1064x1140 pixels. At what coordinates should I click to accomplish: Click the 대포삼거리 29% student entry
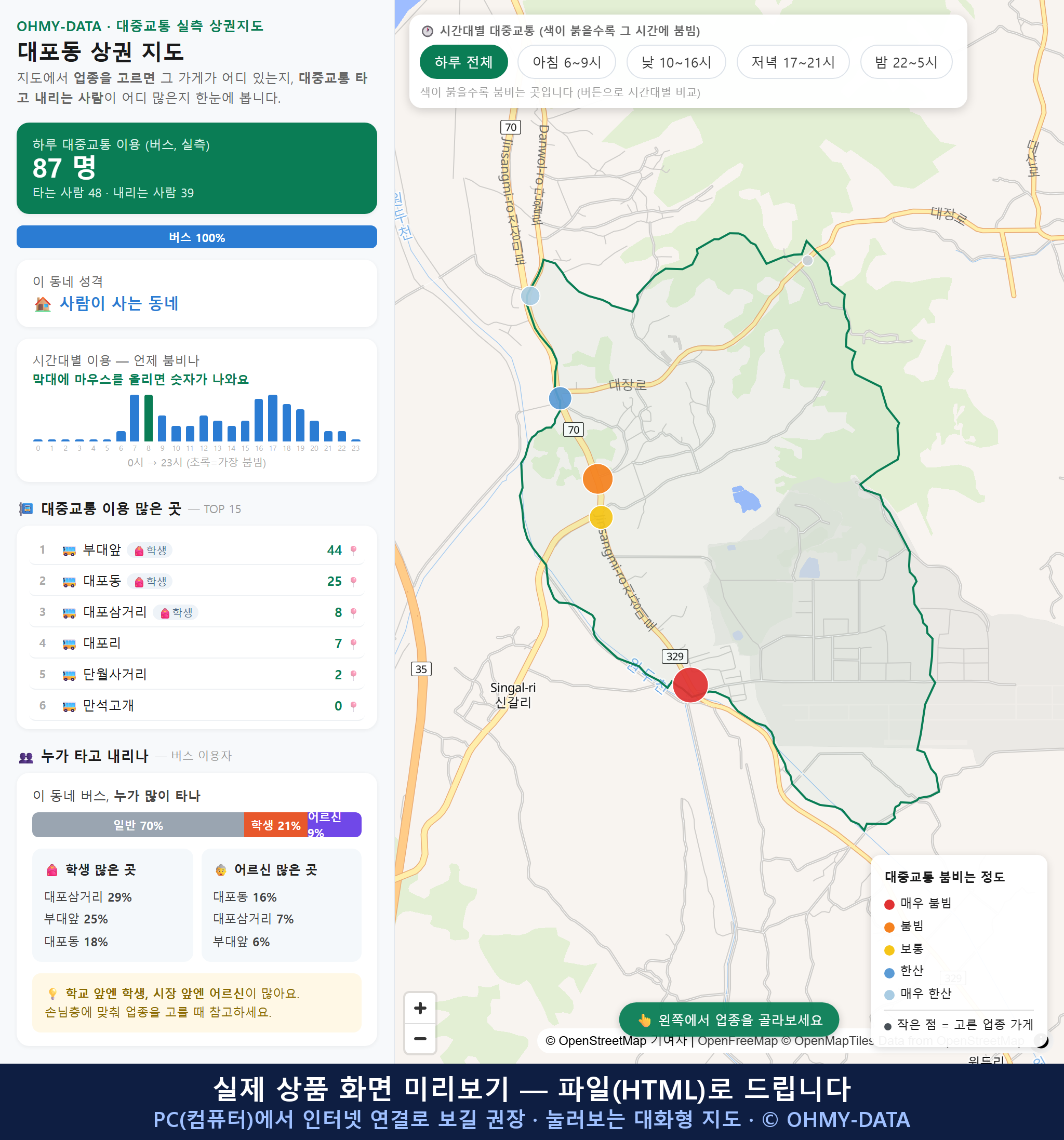pyautogui.click(x=88, y=897)
